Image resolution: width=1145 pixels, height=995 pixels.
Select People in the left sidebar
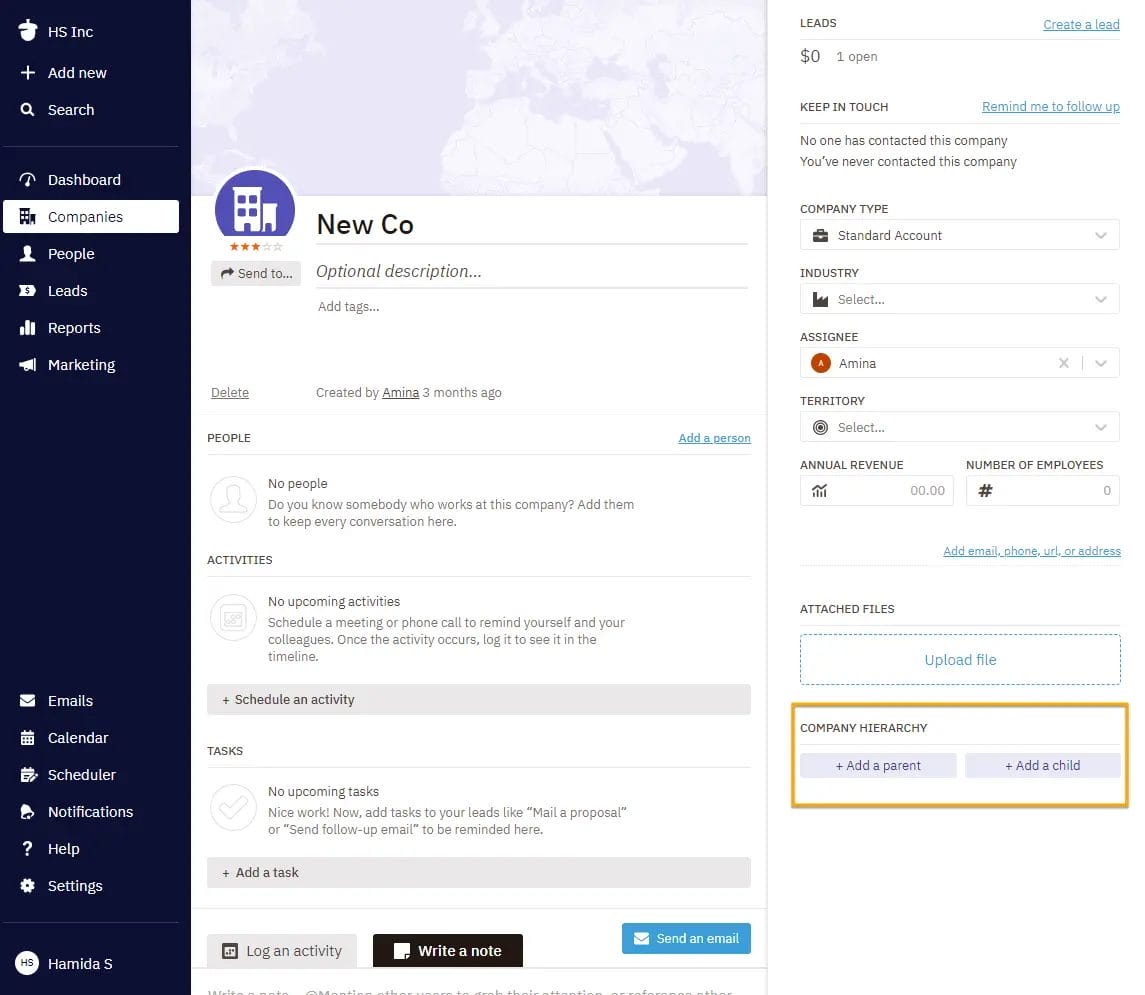[70, 253]
